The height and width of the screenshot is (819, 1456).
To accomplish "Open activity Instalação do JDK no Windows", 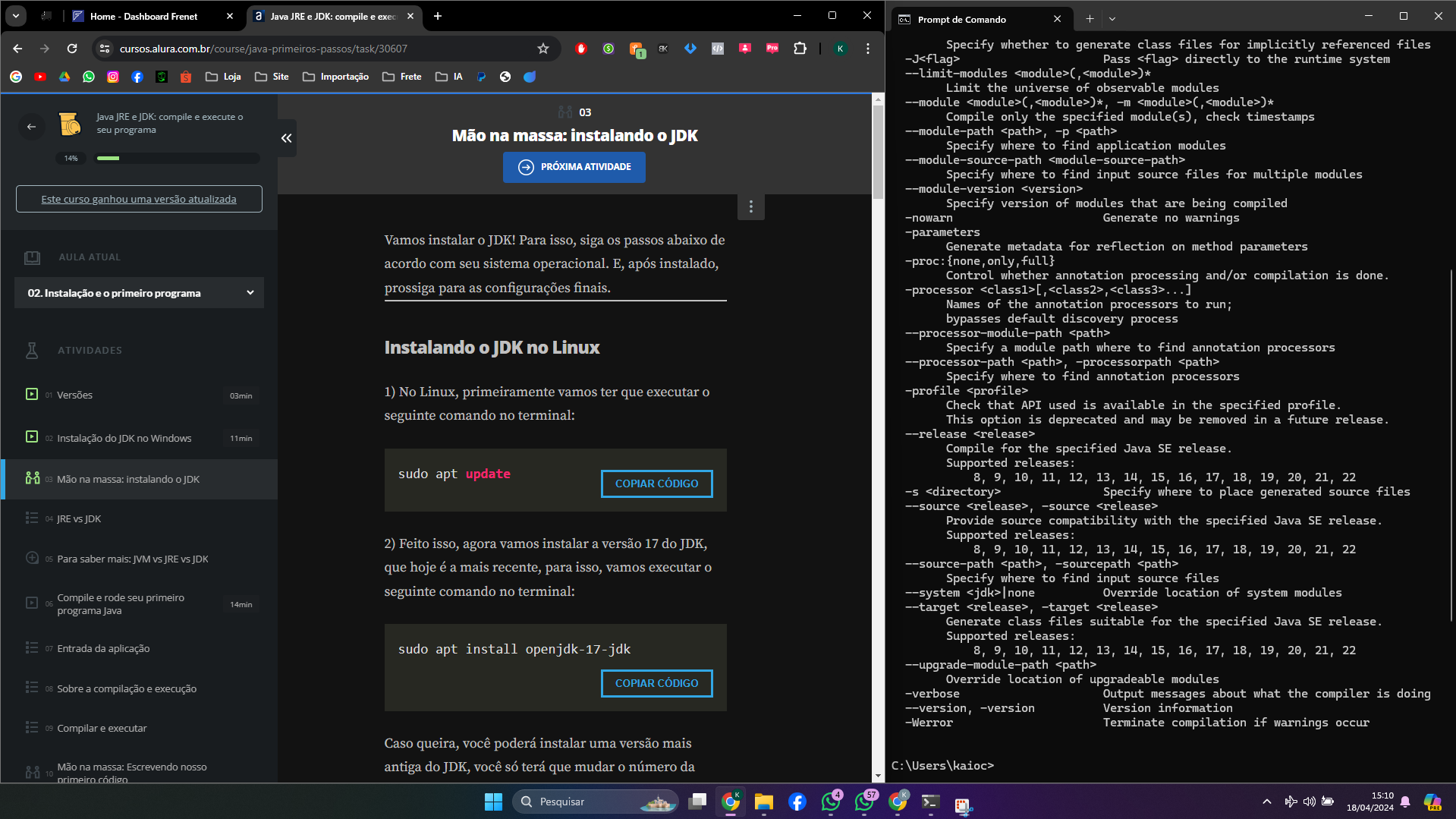I will pos(140,438).
